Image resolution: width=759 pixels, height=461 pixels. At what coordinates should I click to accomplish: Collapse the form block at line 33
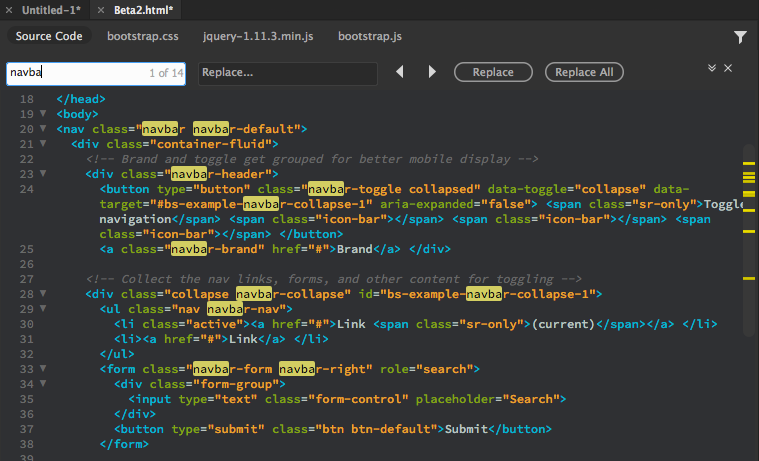coord(43,369)
